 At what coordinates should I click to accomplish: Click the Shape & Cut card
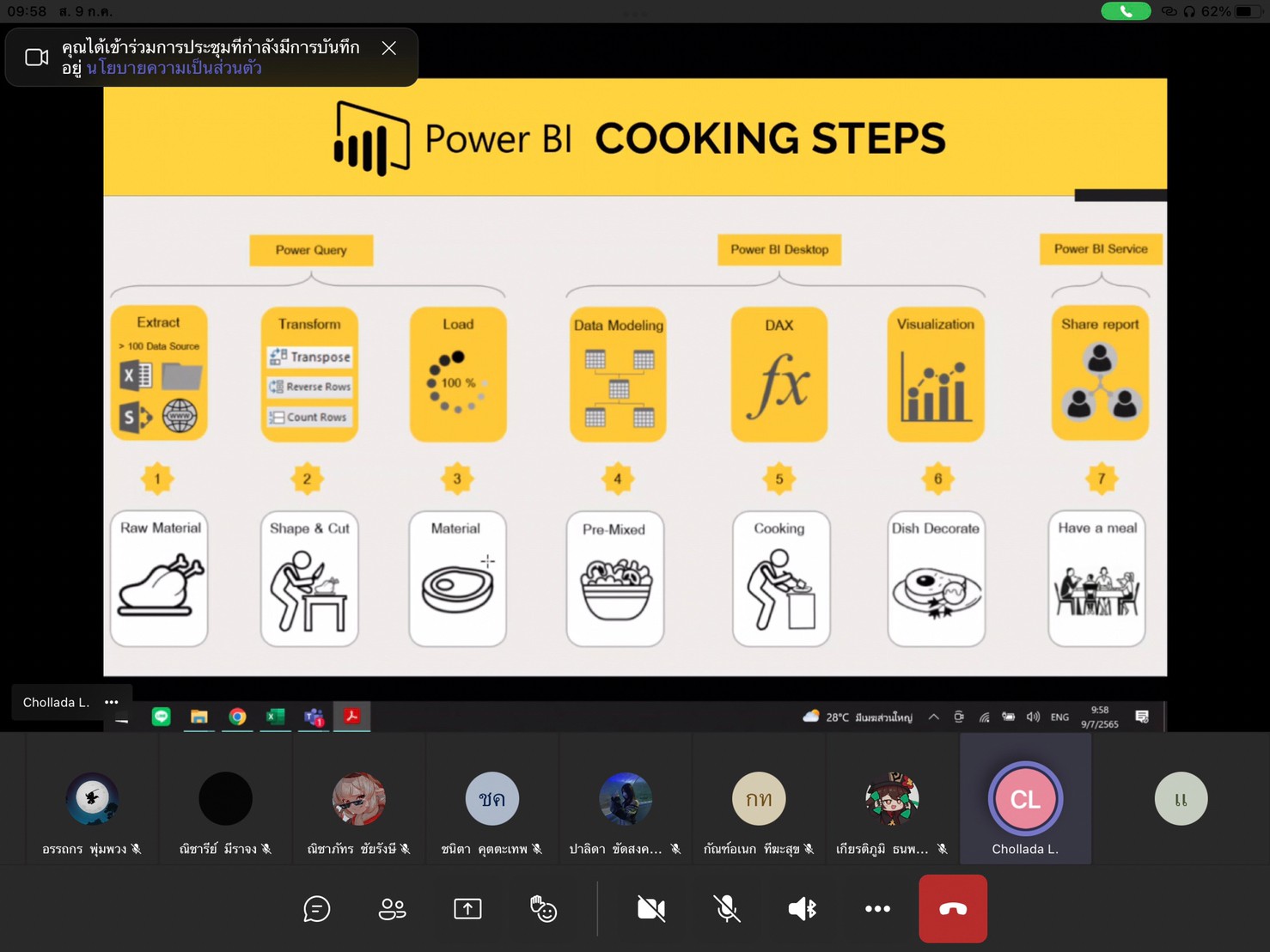(x=309, y=578)
